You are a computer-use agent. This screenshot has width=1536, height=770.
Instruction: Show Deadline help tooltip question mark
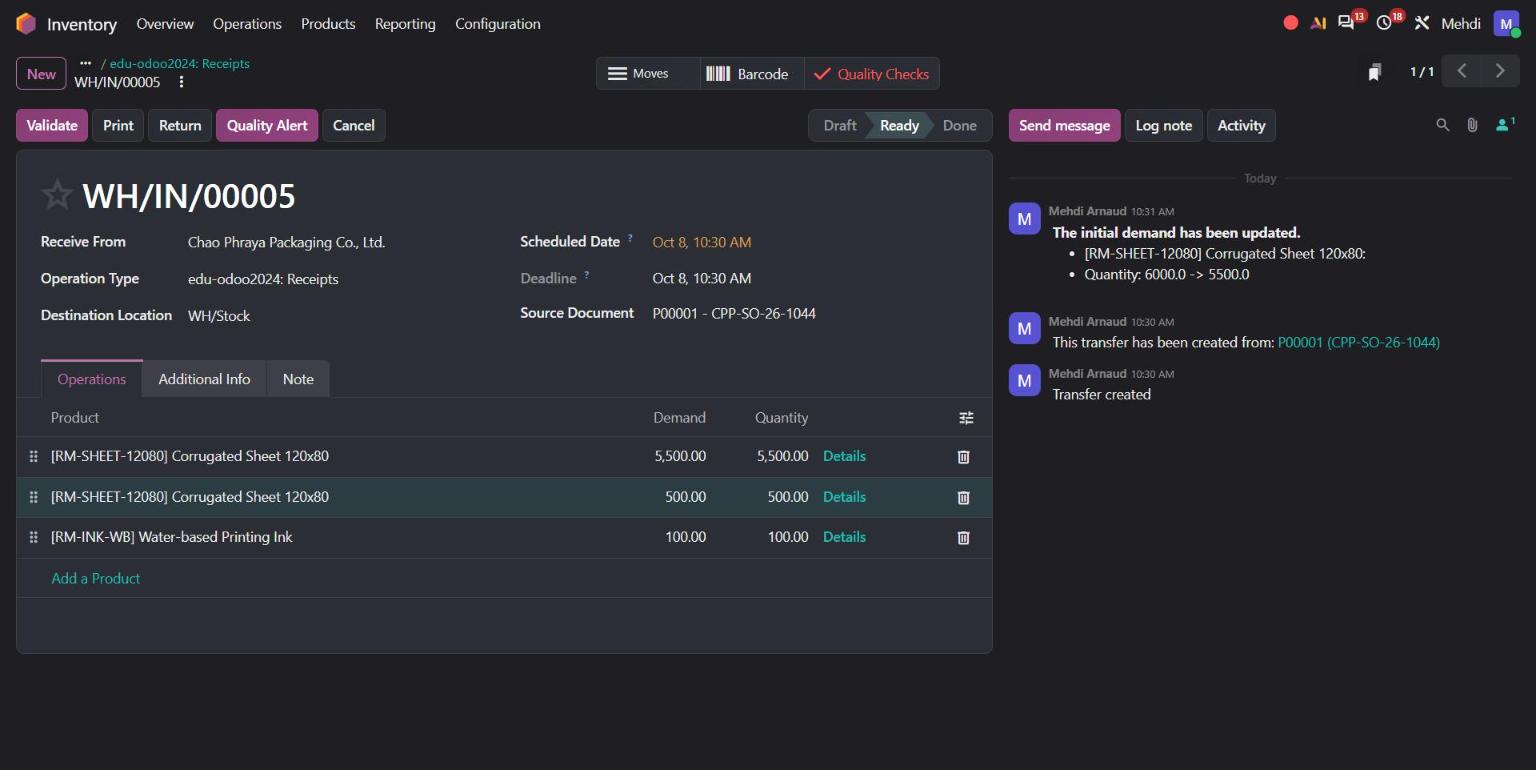[587, 275]
